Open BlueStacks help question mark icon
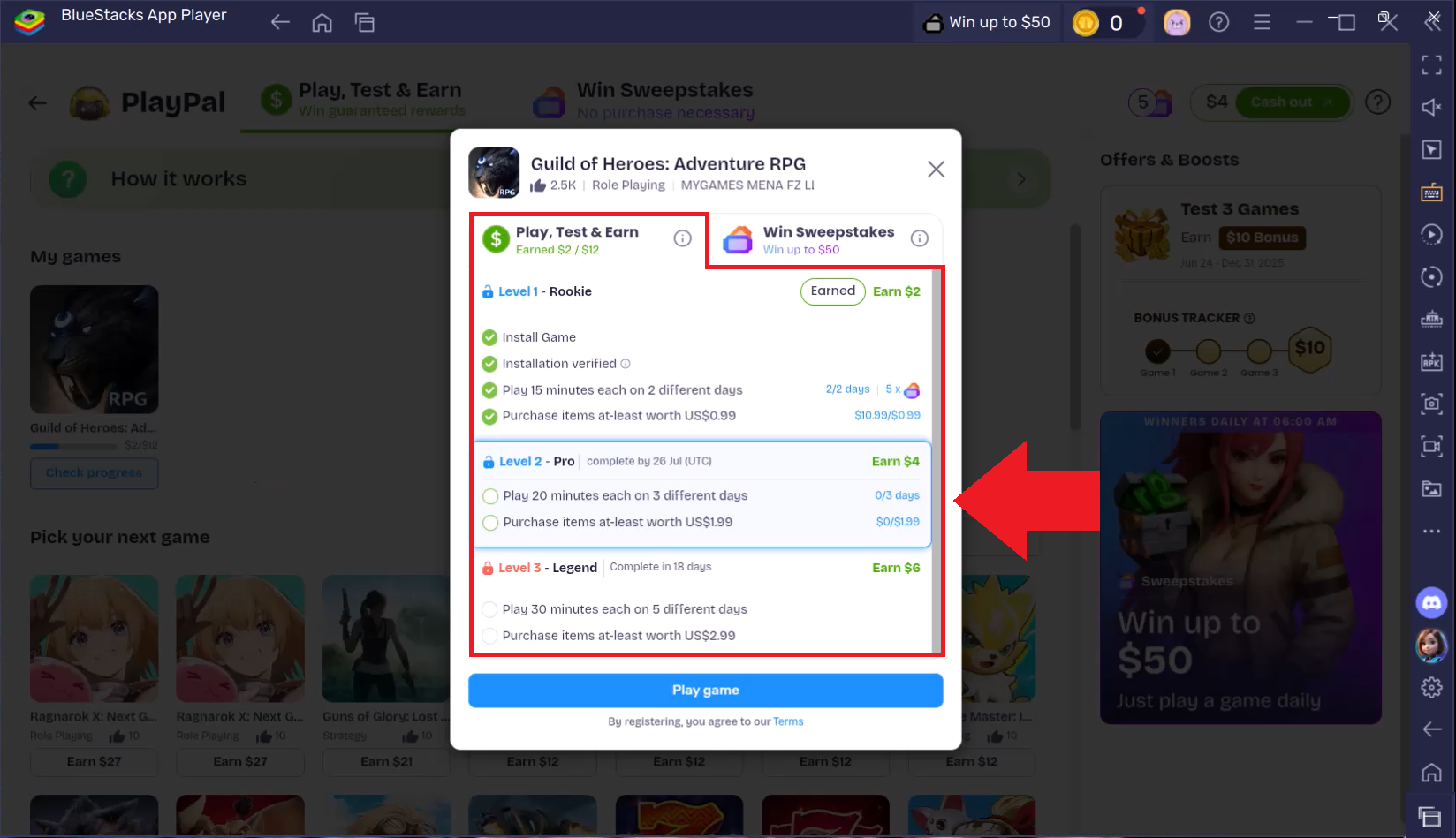The height and width of the screenshot is (838, 1456). tap(1219, 23)
